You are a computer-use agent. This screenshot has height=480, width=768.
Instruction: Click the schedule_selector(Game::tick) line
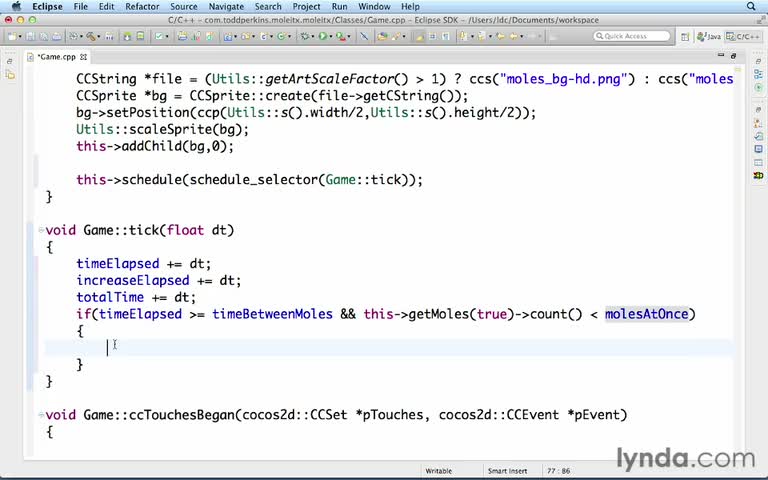(249, 180)
